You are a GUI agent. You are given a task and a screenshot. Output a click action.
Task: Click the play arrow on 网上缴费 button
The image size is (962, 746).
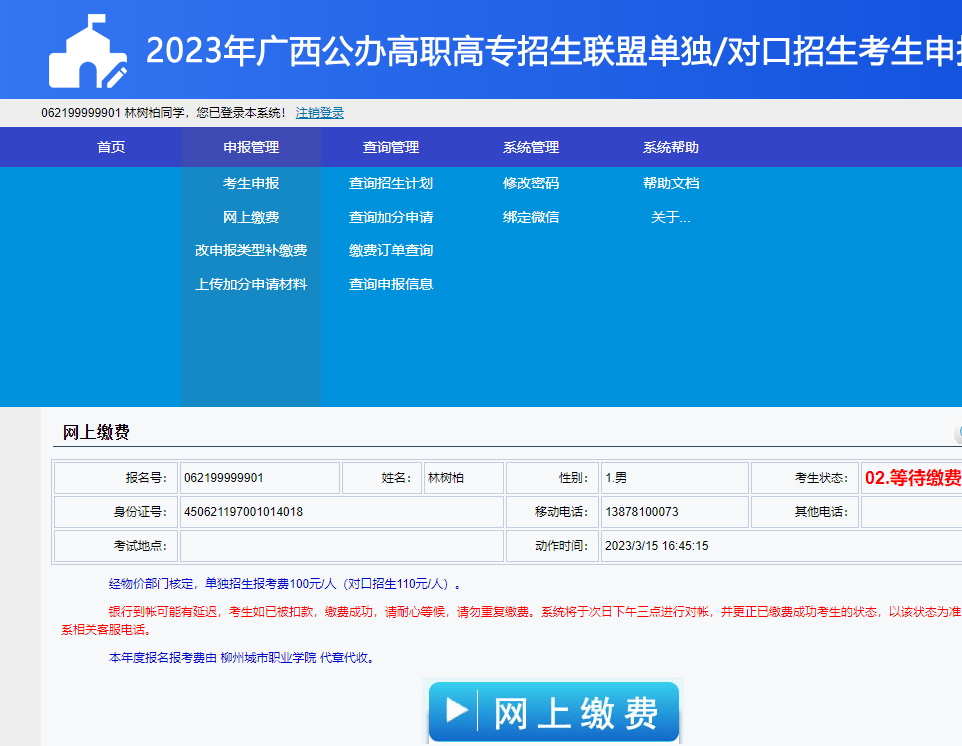(456, 711)
